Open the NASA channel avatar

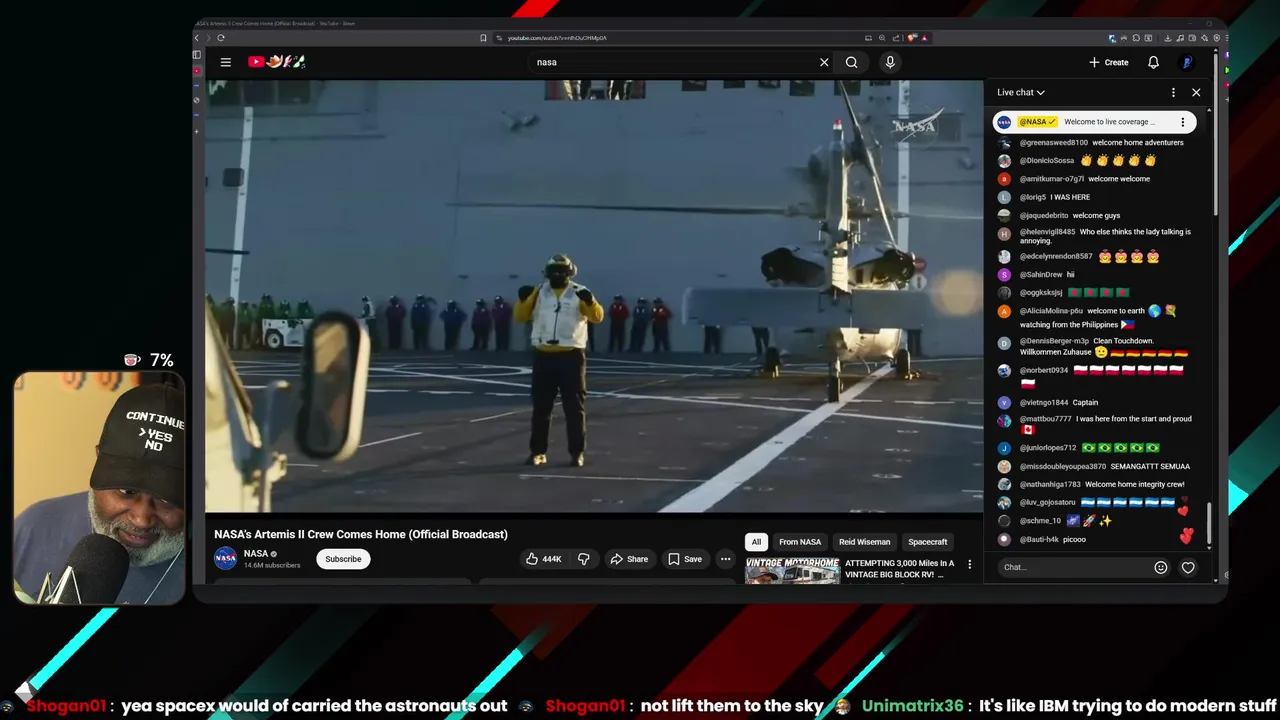click(226, 559)
